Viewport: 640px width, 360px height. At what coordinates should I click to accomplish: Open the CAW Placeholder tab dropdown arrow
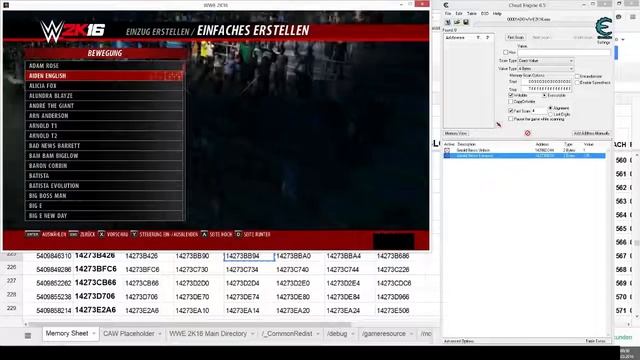(160, 334)
